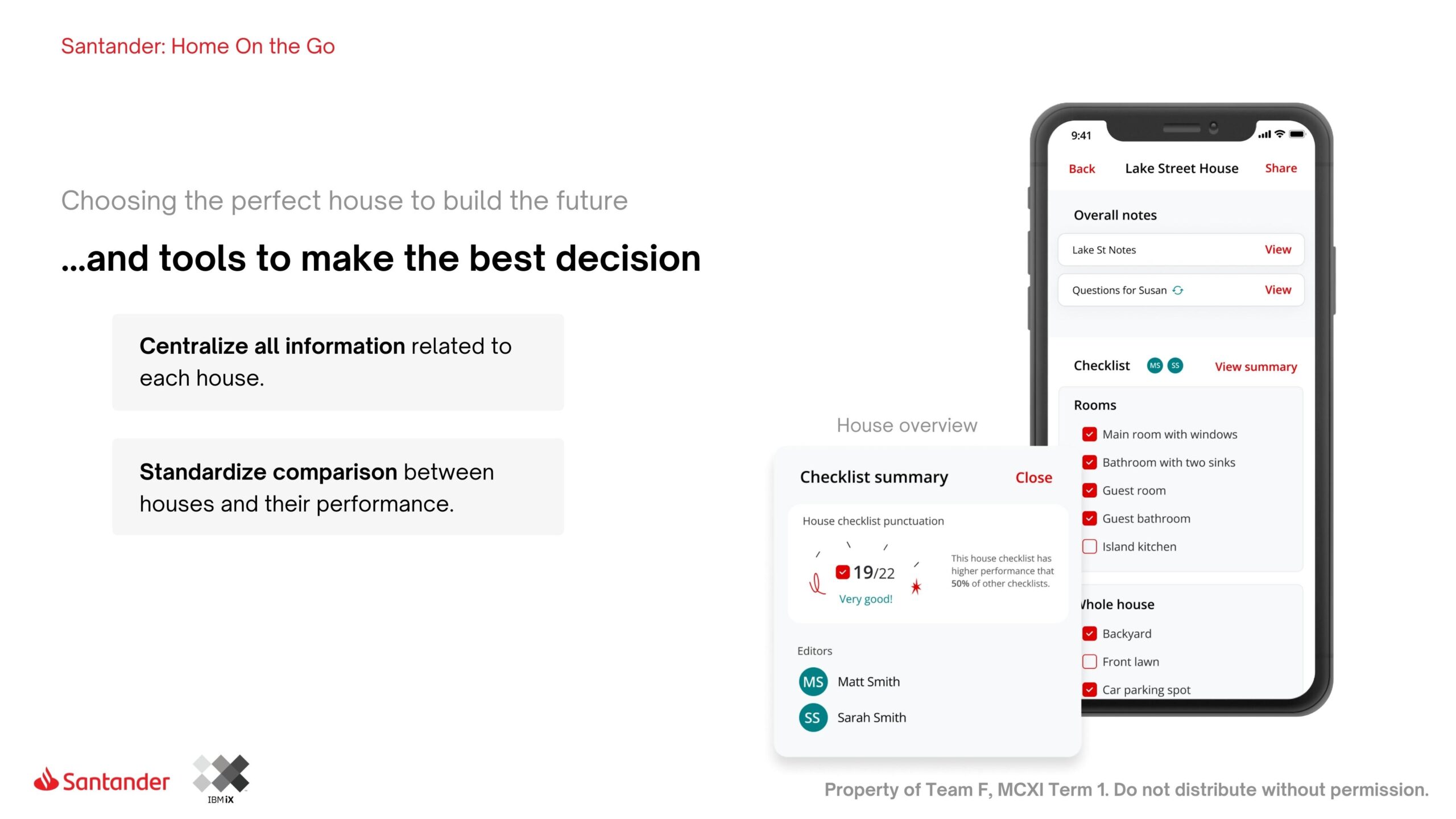Close the Checklist summary panel

click(1033, 476)
